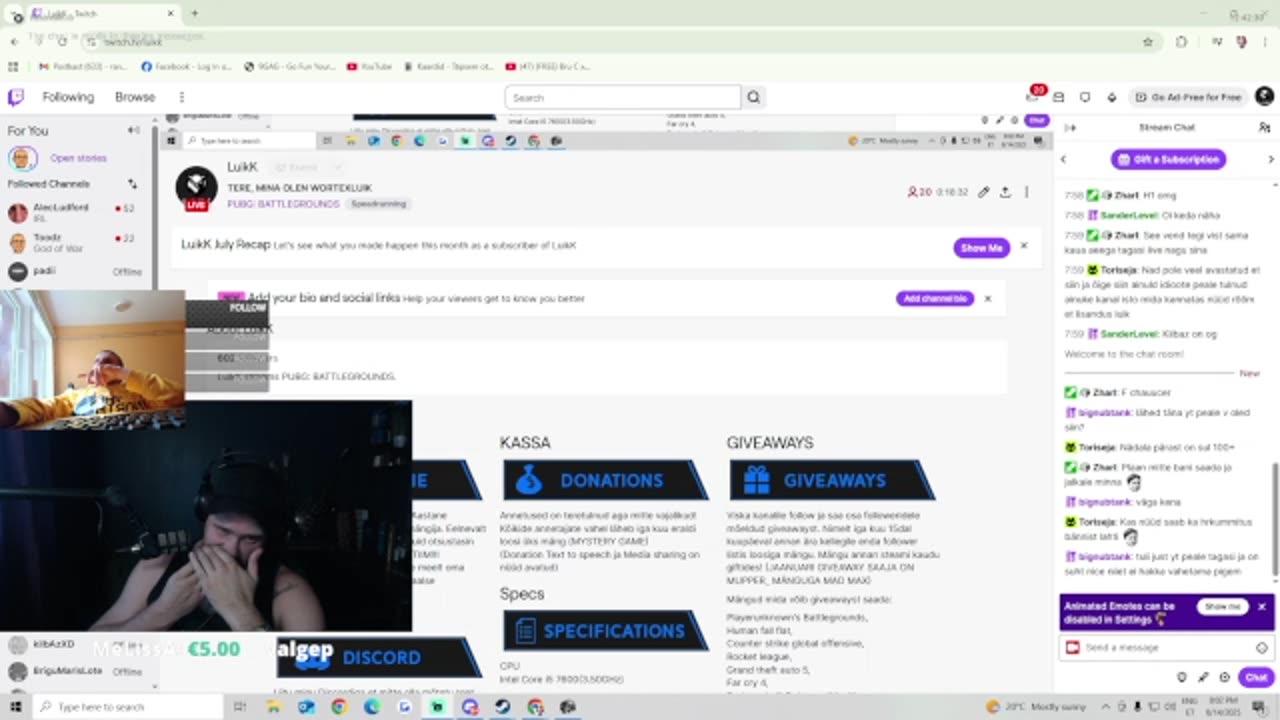Dismiss the LuikK July Recap banner
The height and width of the screenshot is (720, 1280).
click(x=1023, y=246)
